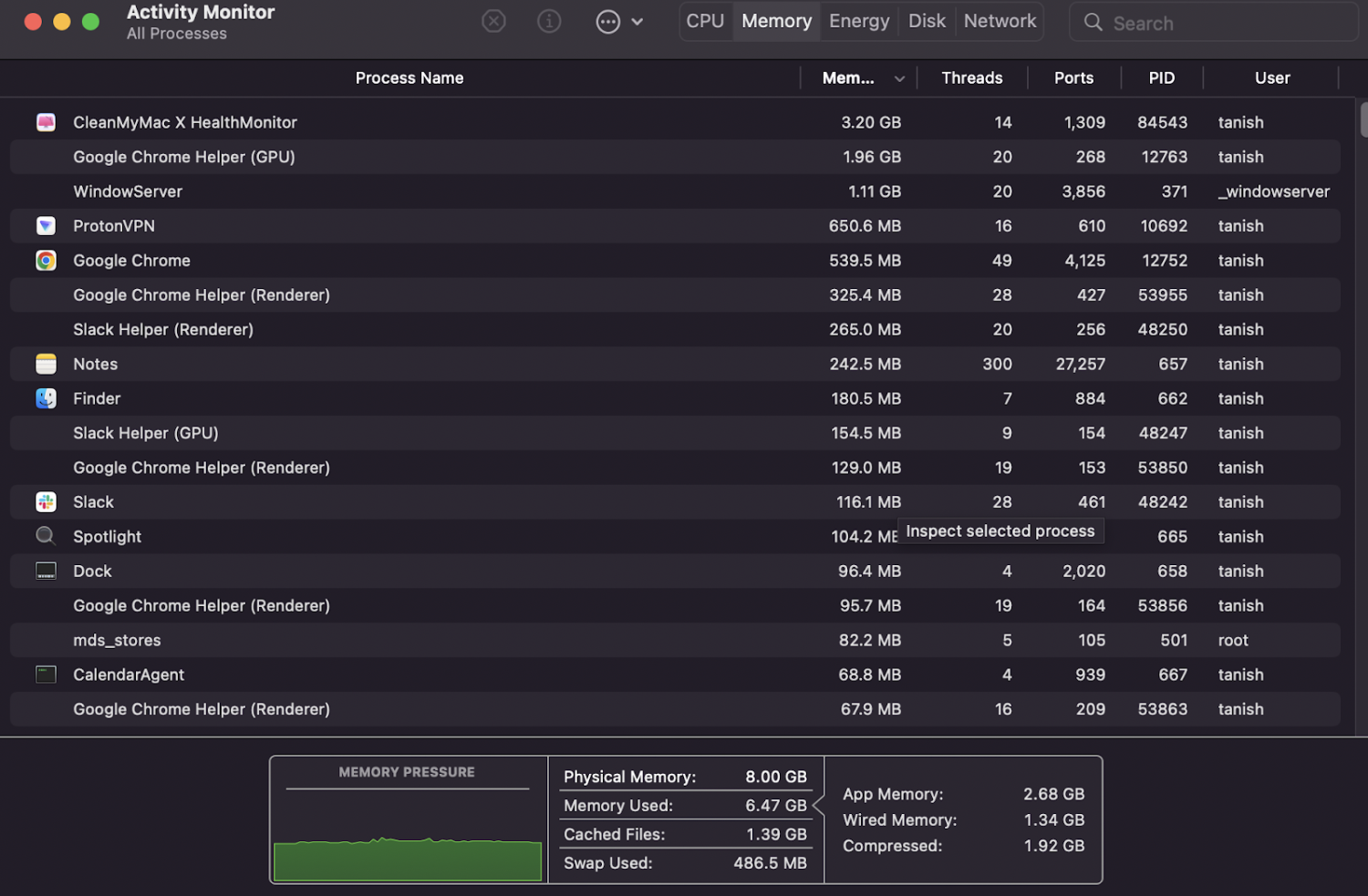Focus the Search input field

[1213, 23]
